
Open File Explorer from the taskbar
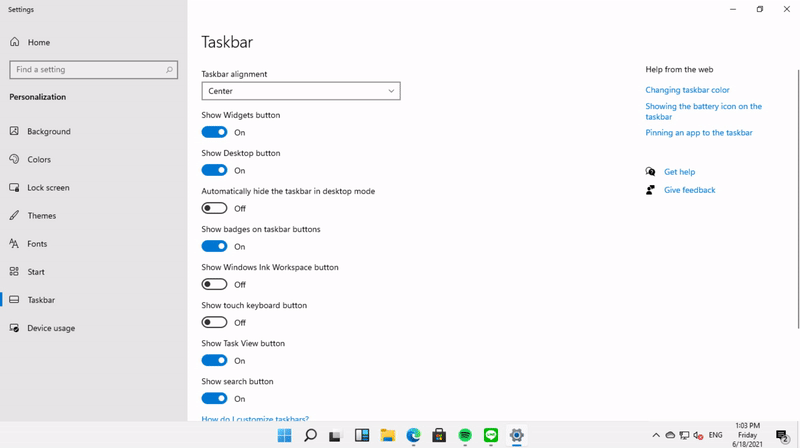tap(388, 435)
